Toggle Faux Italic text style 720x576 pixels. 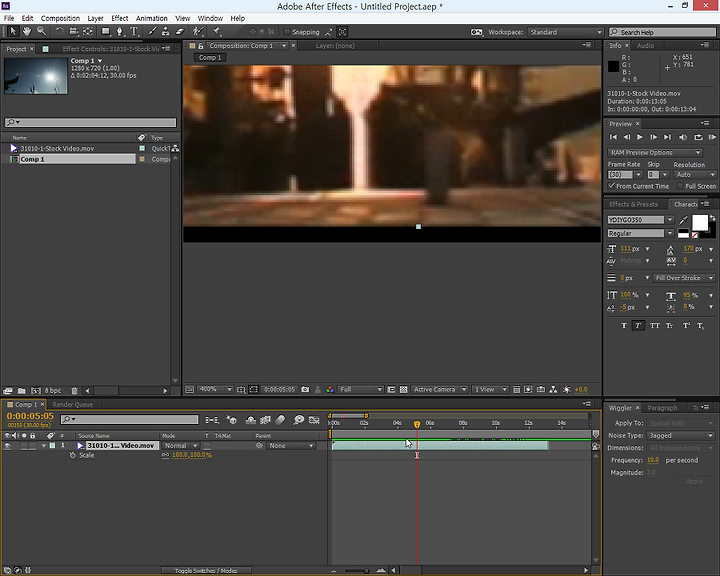[x=638, y=326]
